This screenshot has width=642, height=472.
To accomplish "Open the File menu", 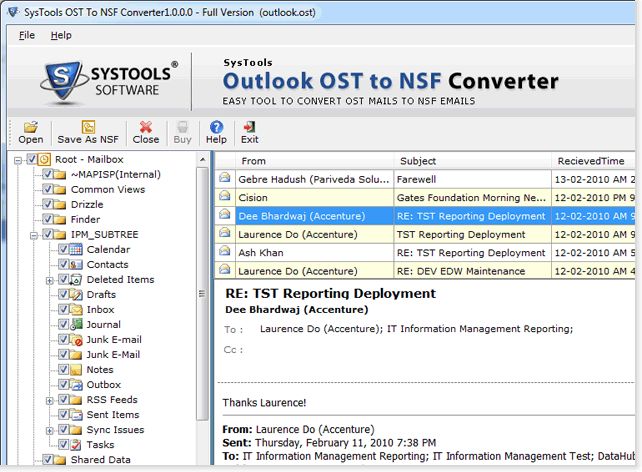I will [x=27, y=35].
